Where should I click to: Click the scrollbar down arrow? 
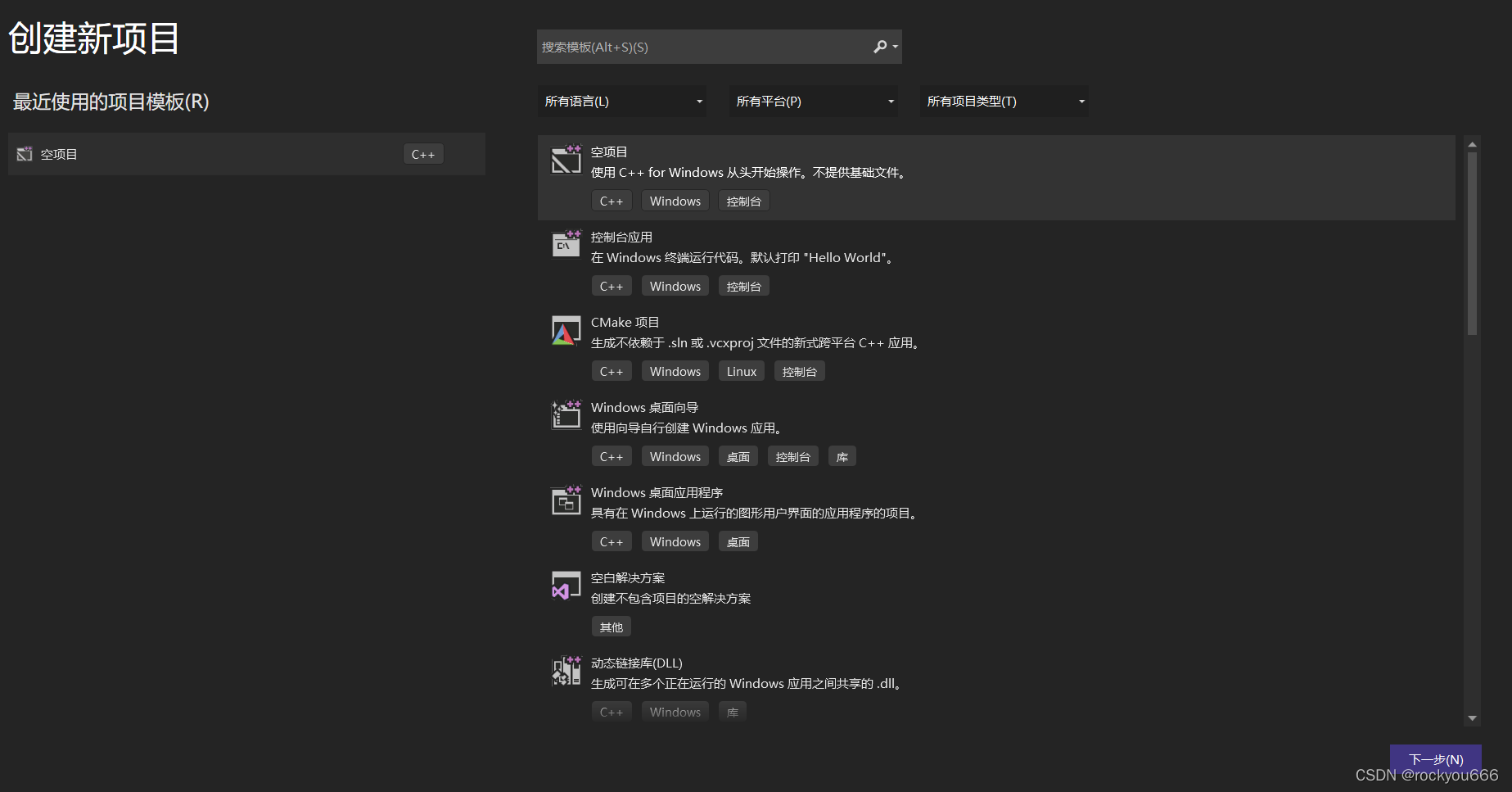(1472, 718)
